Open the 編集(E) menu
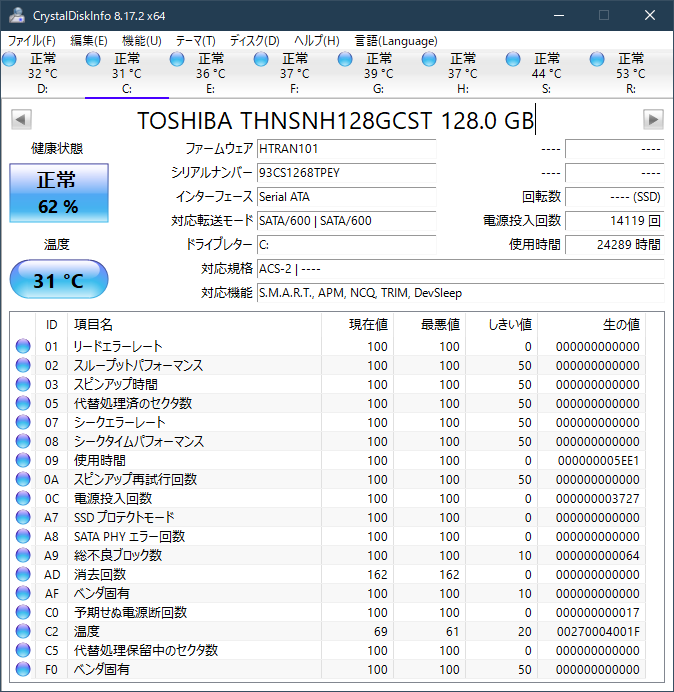Image resolution: width=674 pixels, height=692 pixels. point(88,41)
